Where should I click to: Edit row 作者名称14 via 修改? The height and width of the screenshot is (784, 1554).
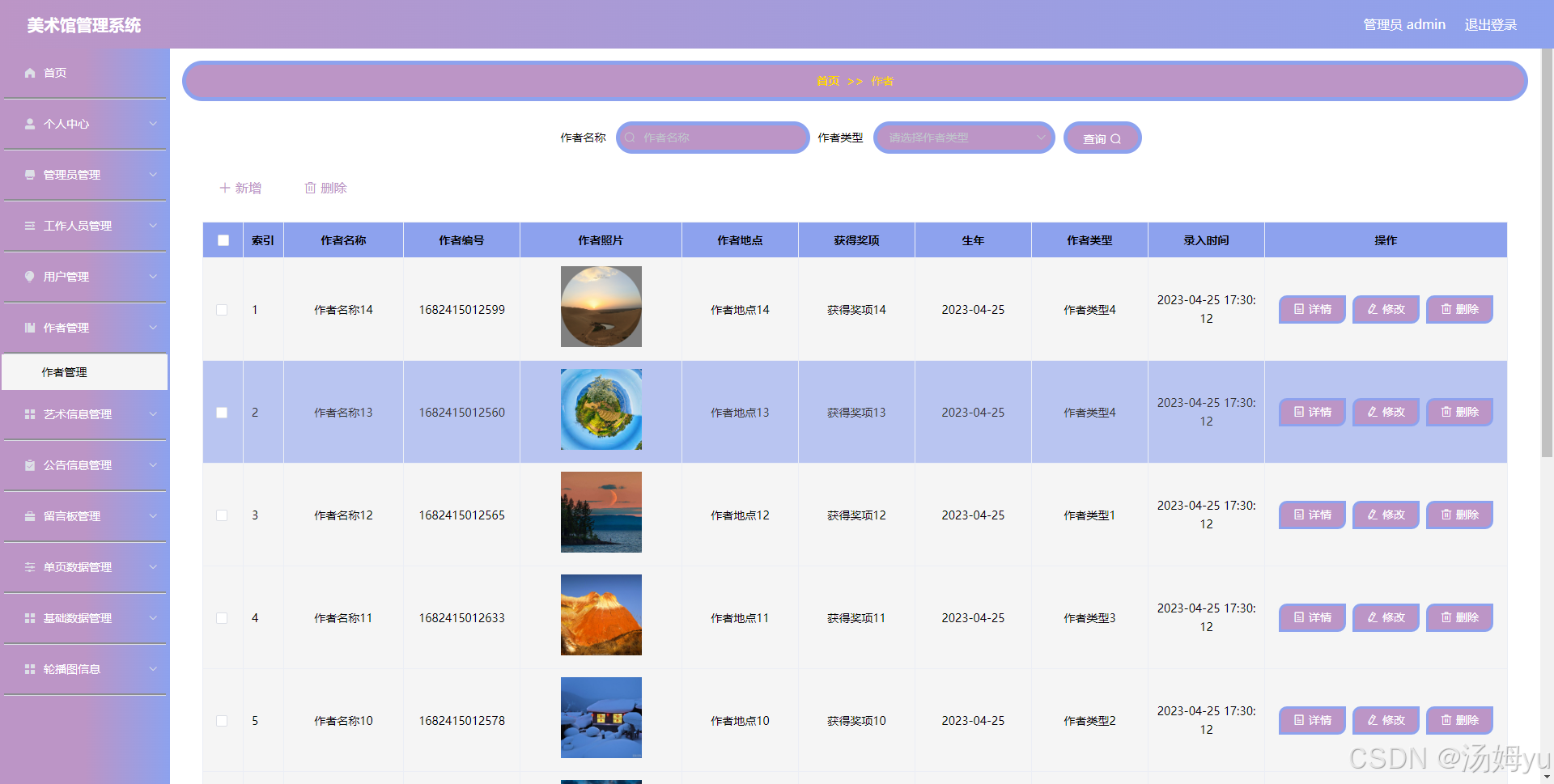(1386, 309)
